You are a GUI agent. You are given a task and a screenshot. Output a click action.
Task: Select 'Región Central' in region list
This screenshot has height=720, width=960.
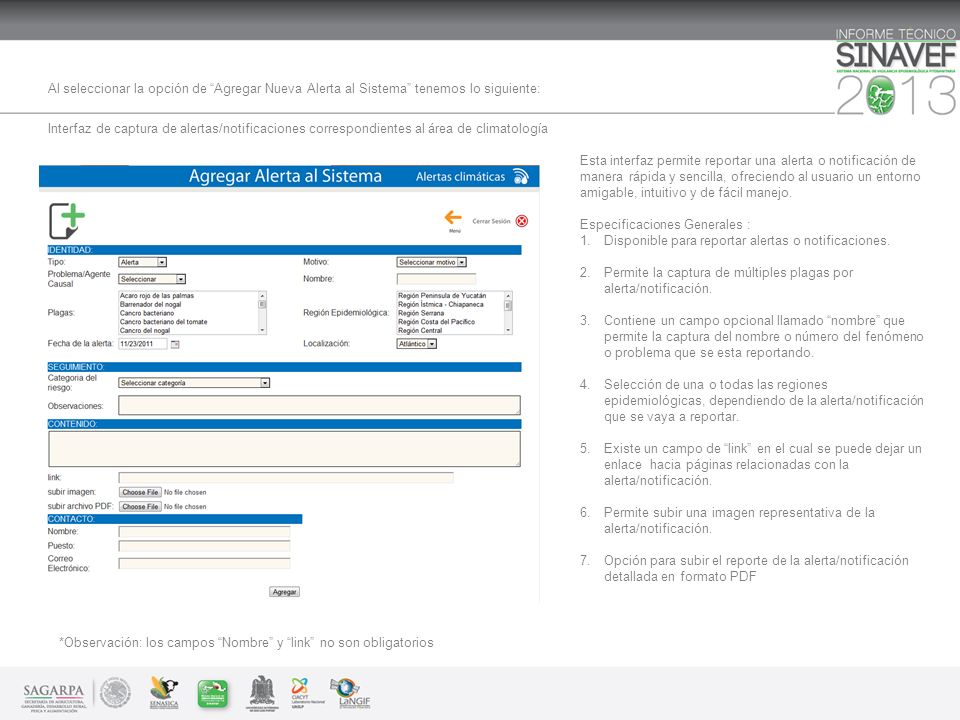pos(420,330)
